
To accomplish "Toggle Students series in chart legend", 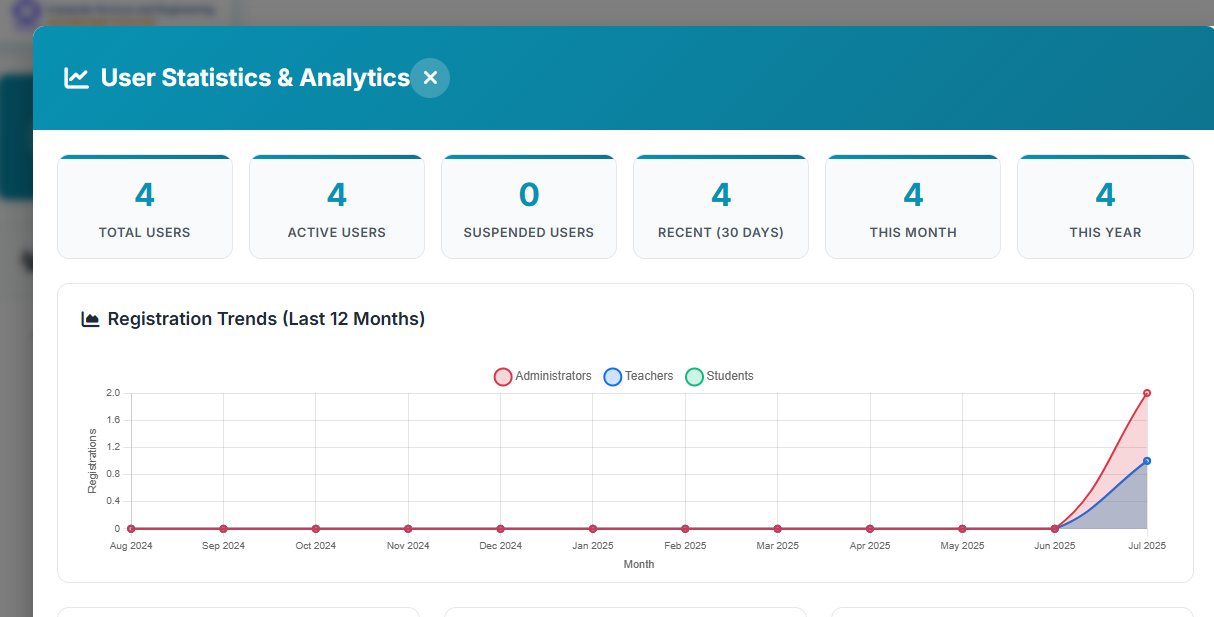I will coord(720,376).
